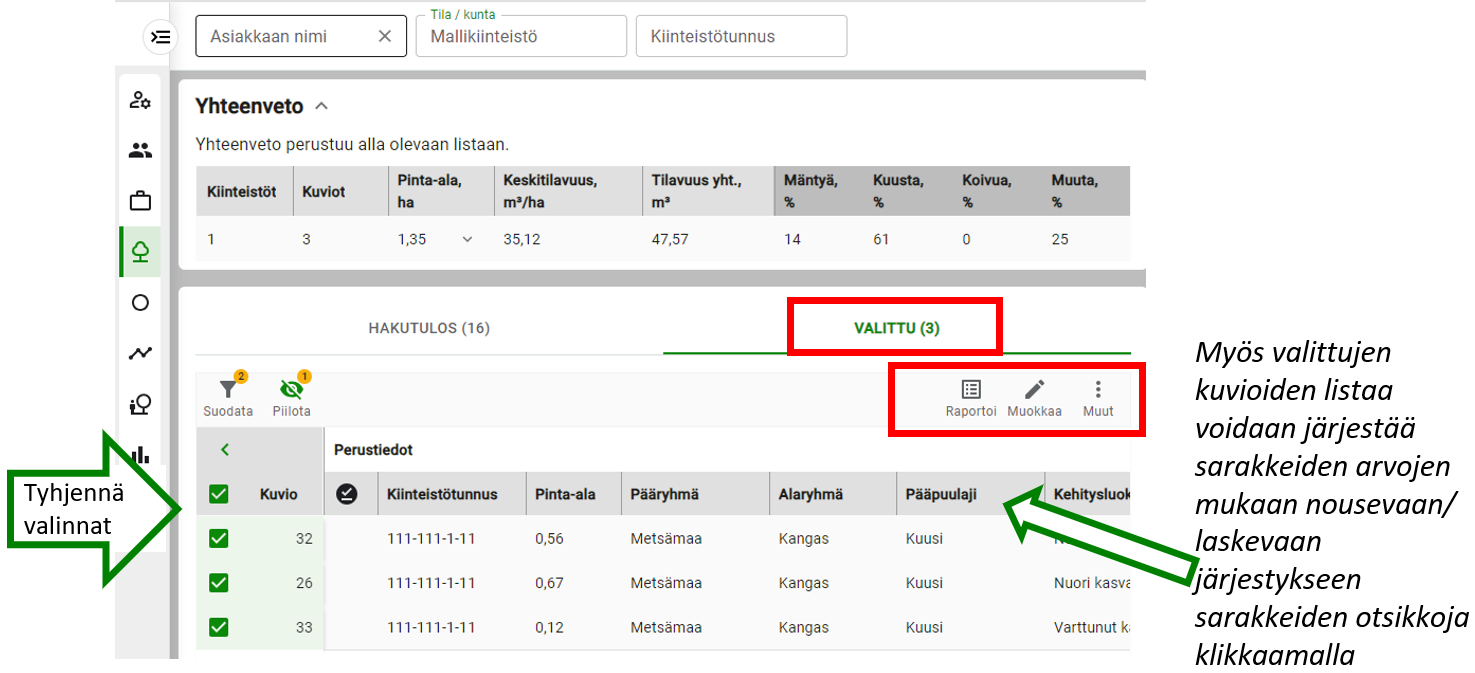
Task: Toggle the sidebar menu collapse icon
Action: point(160,37)
